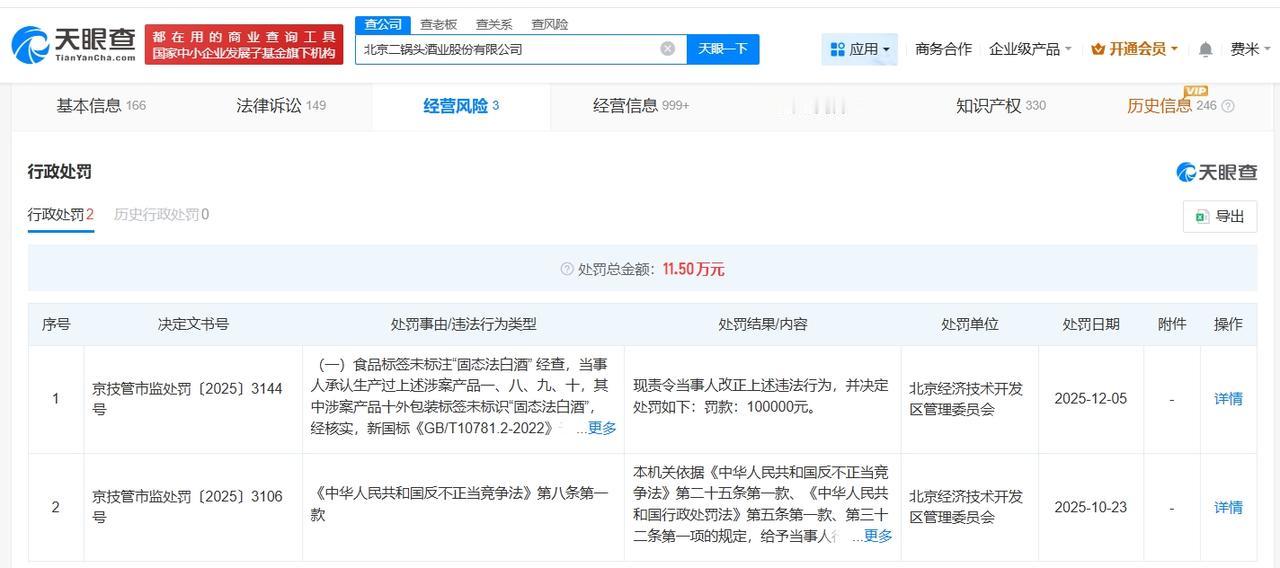This screenshot has width=1280, height=568.
Task: Select the 行政处罚 2 sub-tab
Action: [x=61, y=214]
